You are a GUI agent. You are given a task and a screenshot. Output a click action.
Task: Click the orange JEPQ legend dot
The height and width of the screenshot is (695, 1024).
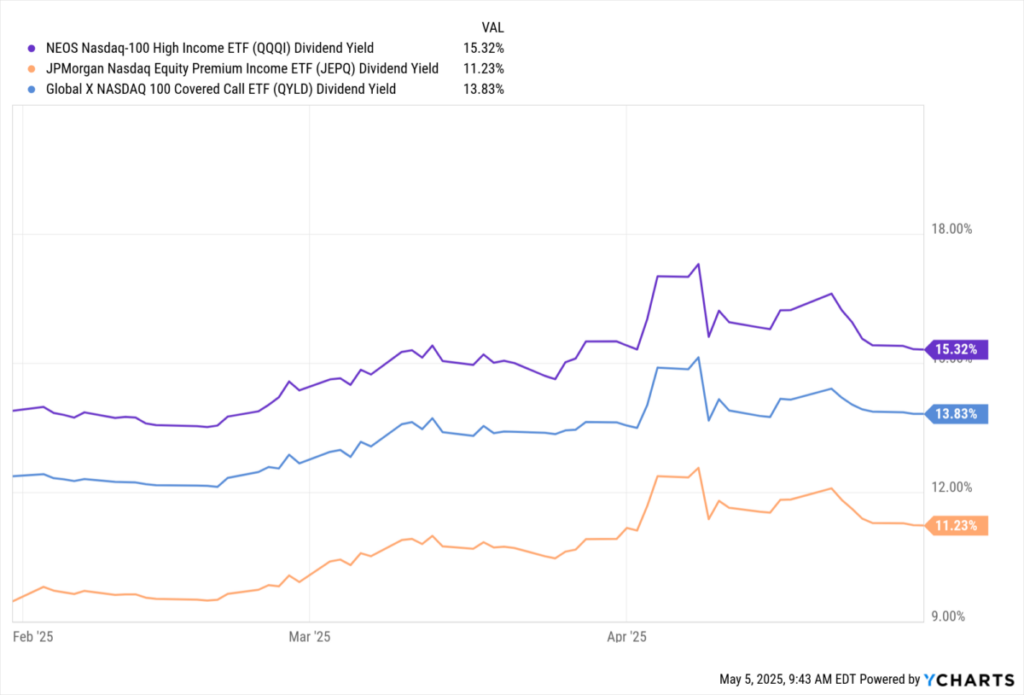[33, 69]
